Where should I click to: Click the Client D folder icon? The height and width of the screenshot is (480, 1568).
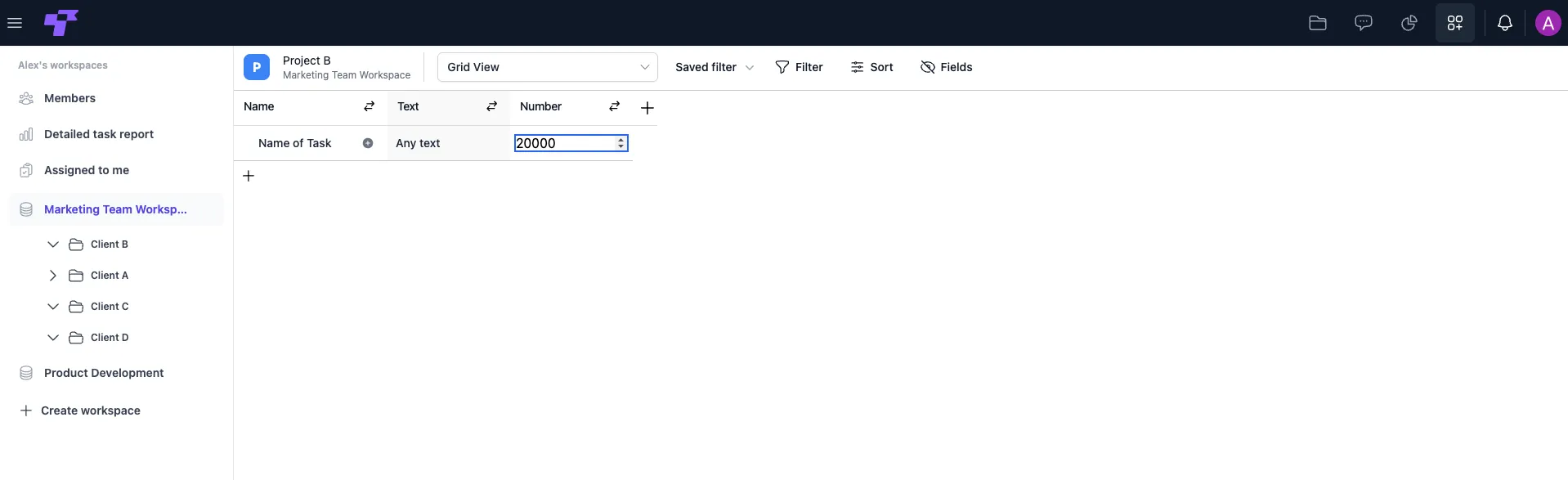point(76,338)
